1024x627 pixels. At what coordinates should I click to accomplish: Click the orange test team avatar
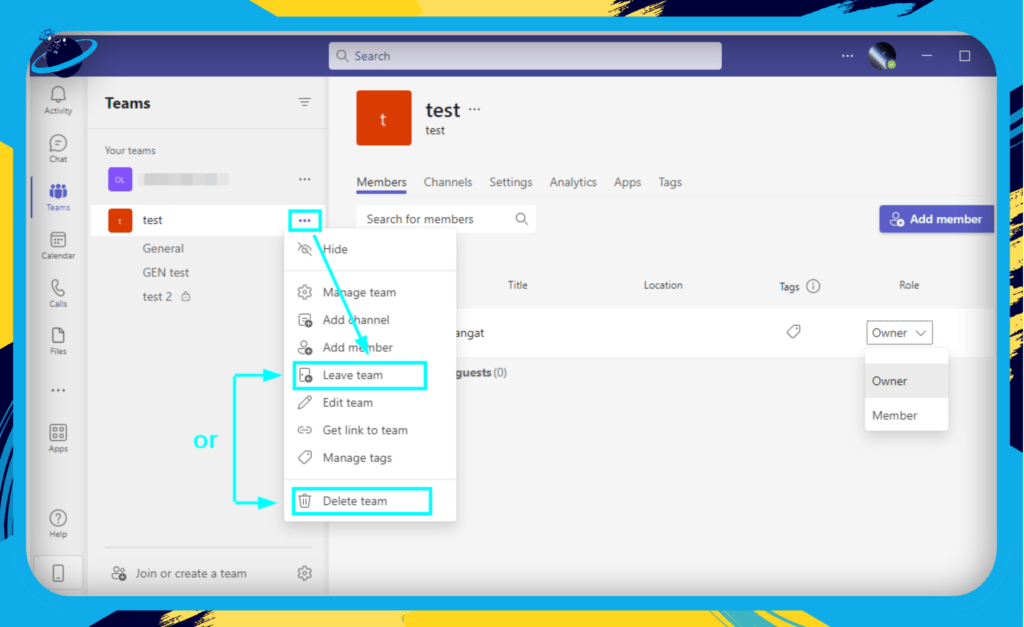384,118
